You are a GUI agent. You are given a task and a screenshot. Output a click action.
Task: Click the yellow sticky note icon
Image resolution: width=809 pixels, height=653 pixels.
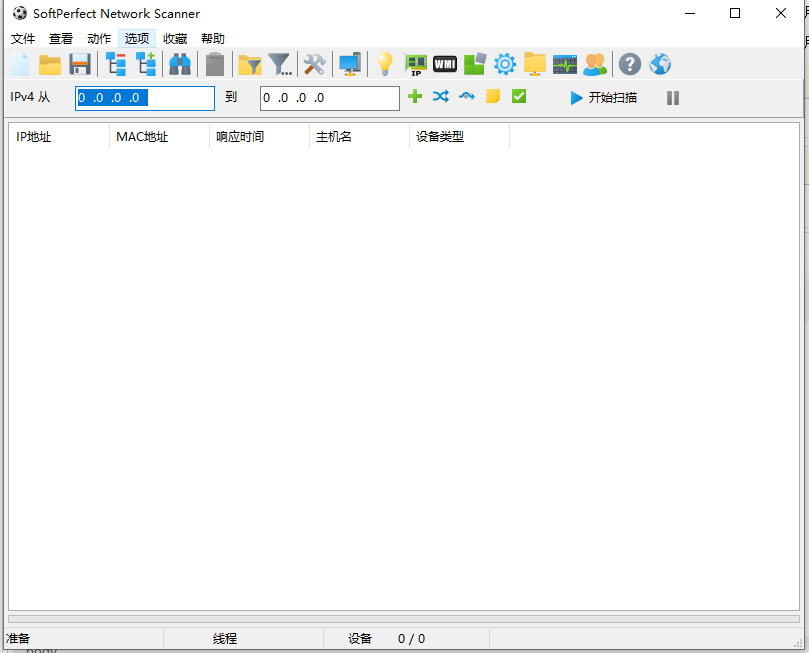click(x=493, y=96)
